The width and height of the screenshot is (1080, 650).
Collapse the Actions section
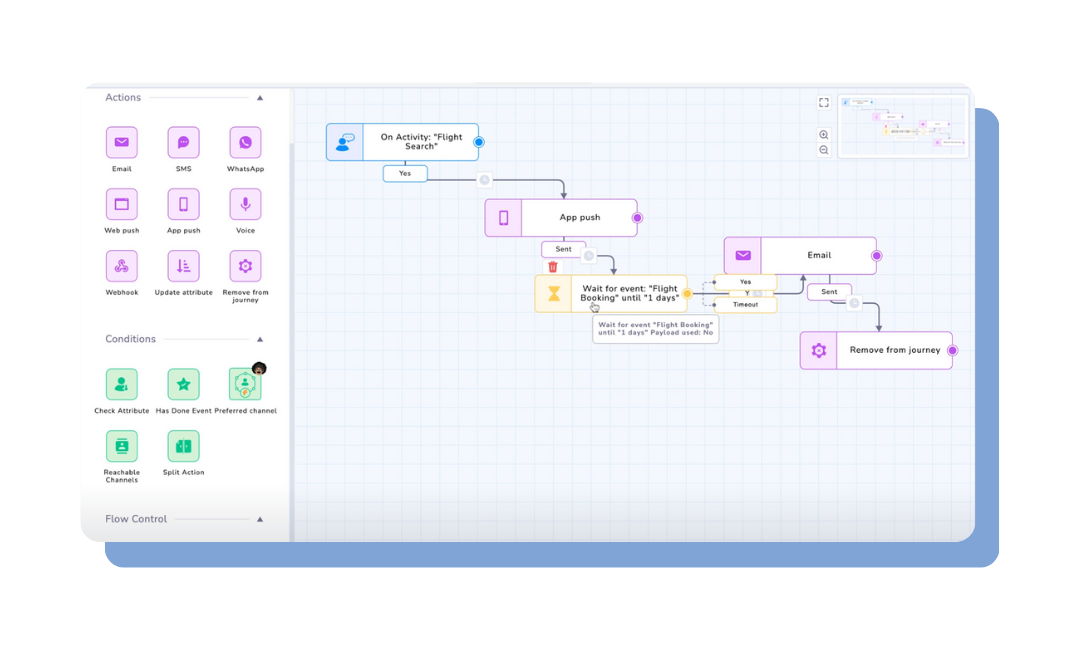coord(260,98)
